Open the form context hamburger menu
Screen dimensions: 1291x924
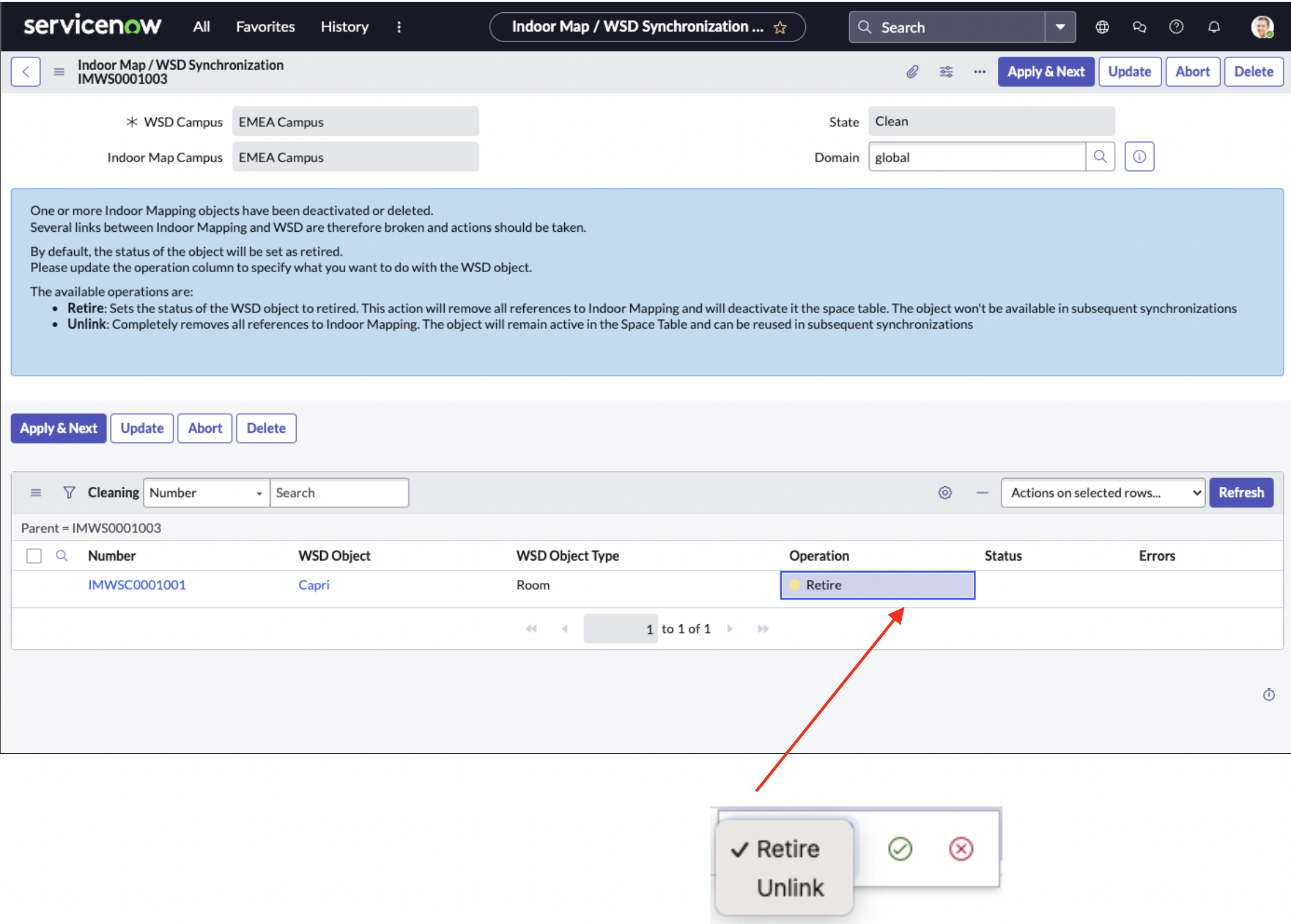click(59, 71)
